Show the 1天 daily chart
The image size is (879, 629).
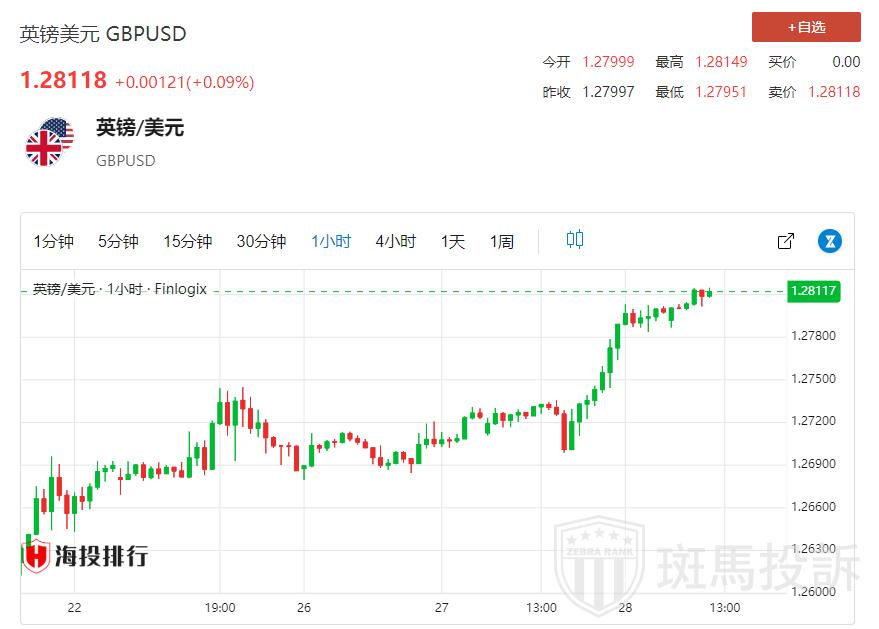453,241
